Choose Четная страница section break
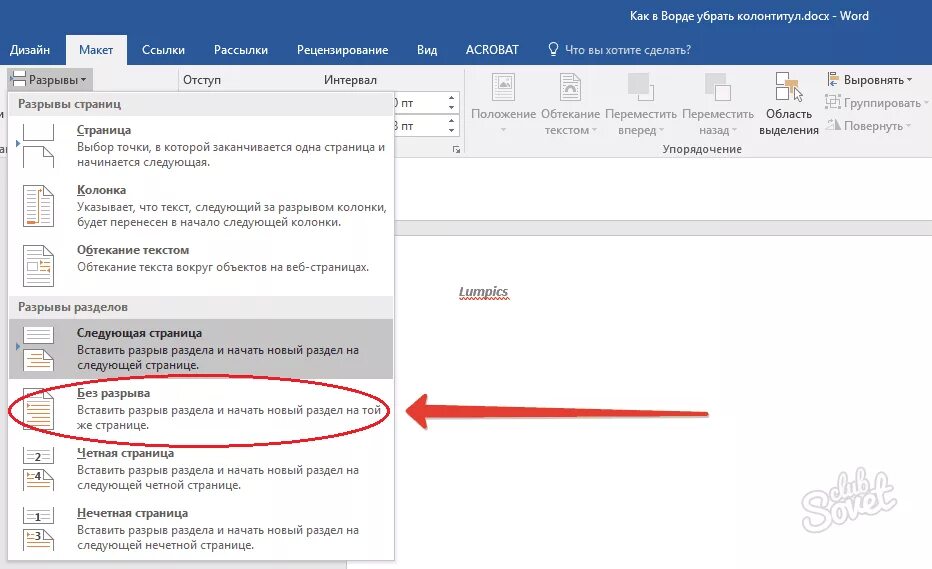 tap(201, 469)
